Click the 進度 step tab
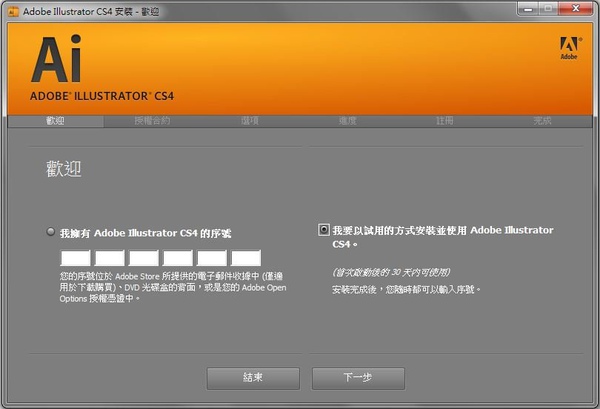 point(347,121)
